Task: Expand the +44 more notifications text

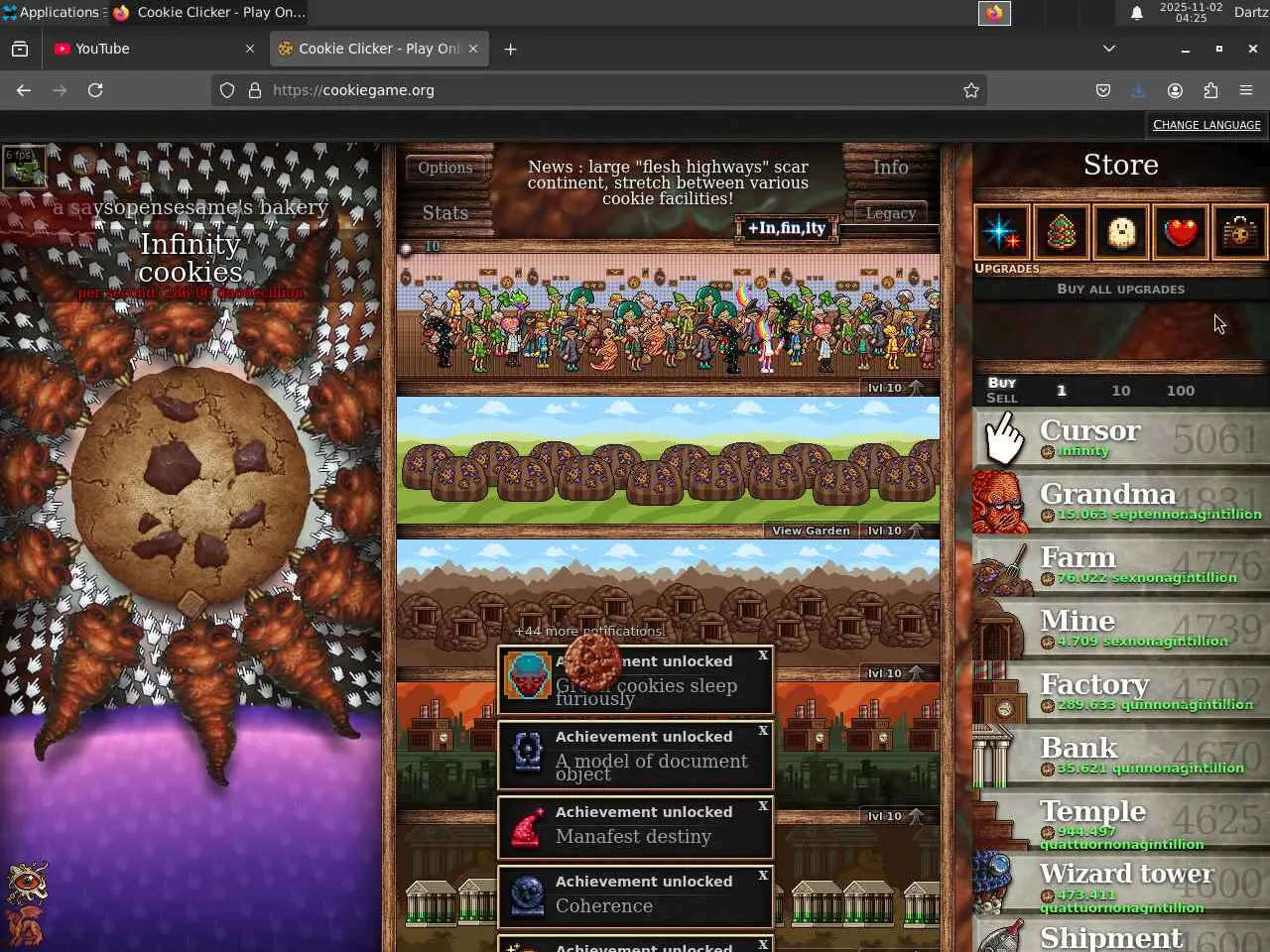Action: pos(589,631)
